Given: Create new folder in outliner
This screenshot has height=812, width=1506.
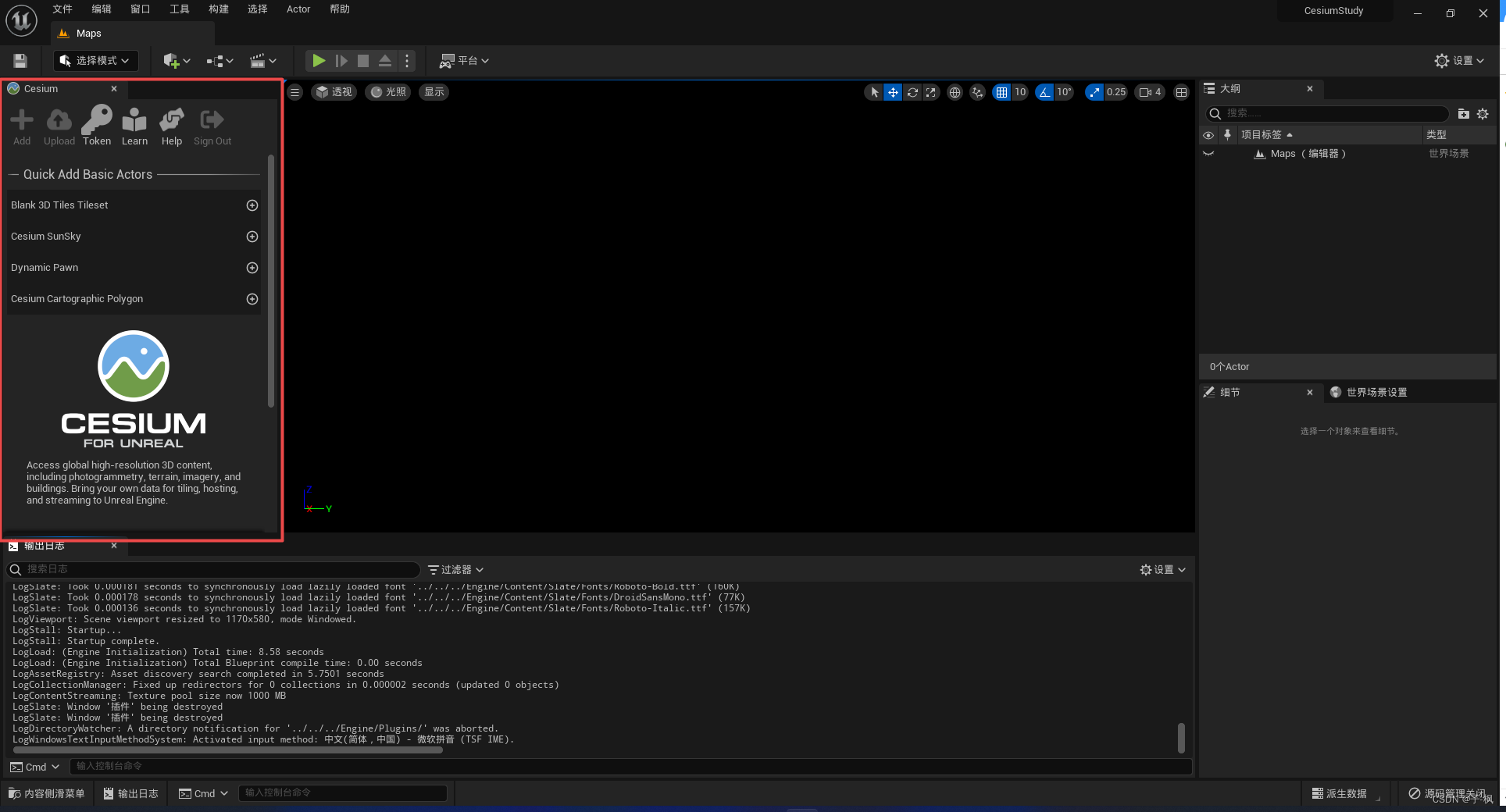Looking at the screenshot, I should click(x=1464, y=114).
